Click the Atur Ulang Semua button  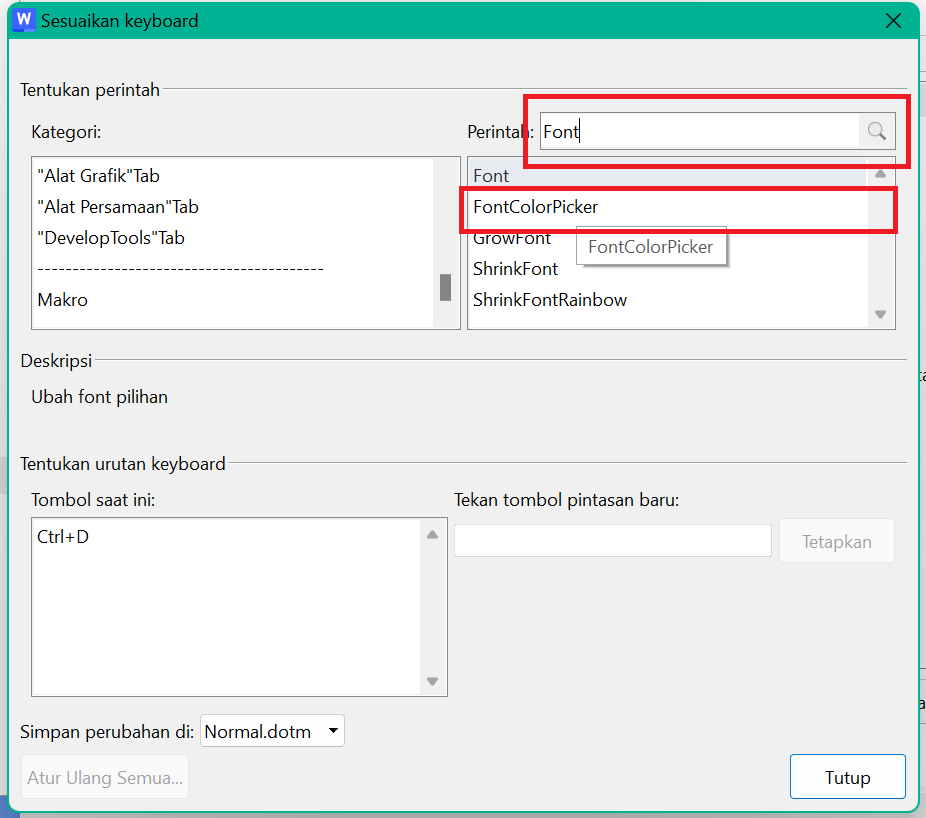104,776
